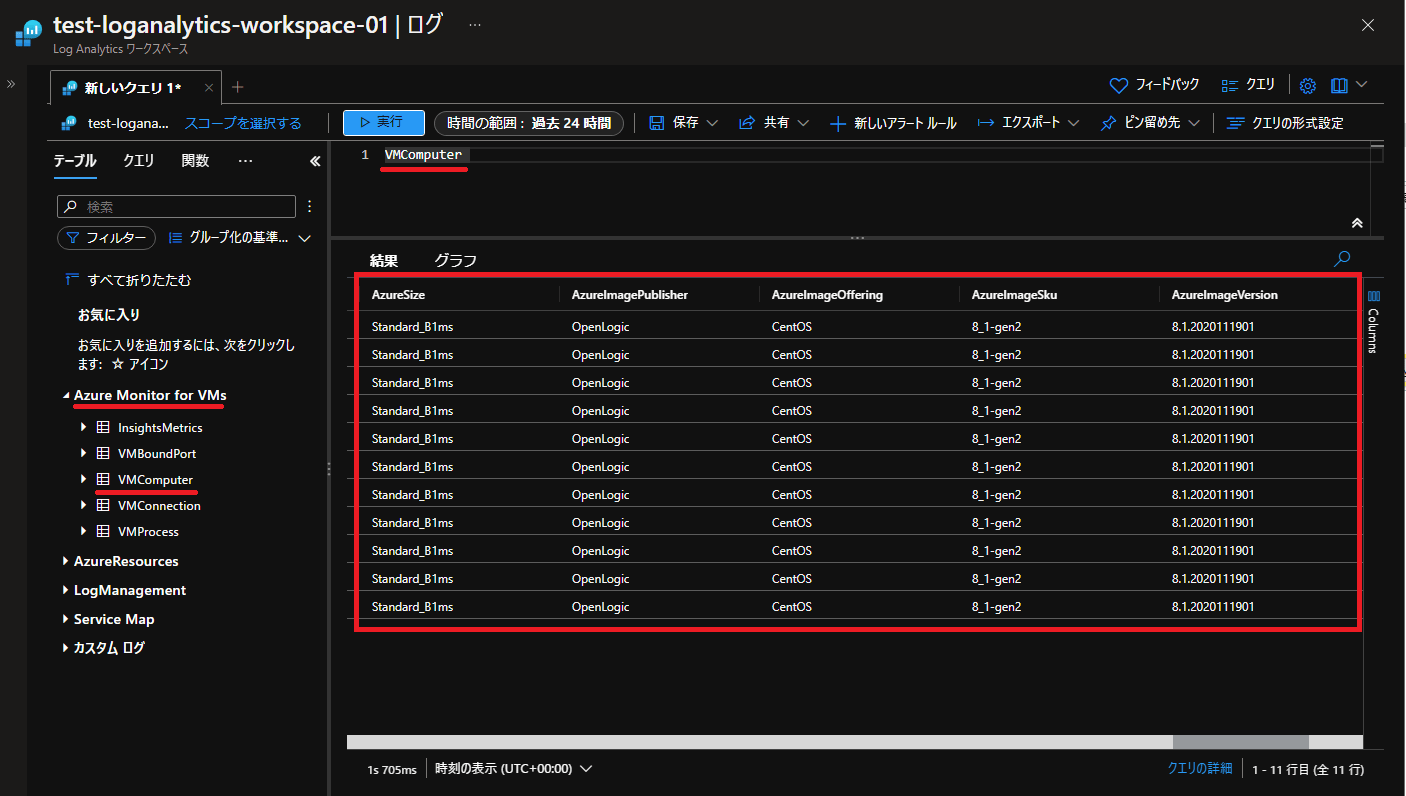Select the 結果 results tab
The image size is (1406, 796).
click(384, 260)
